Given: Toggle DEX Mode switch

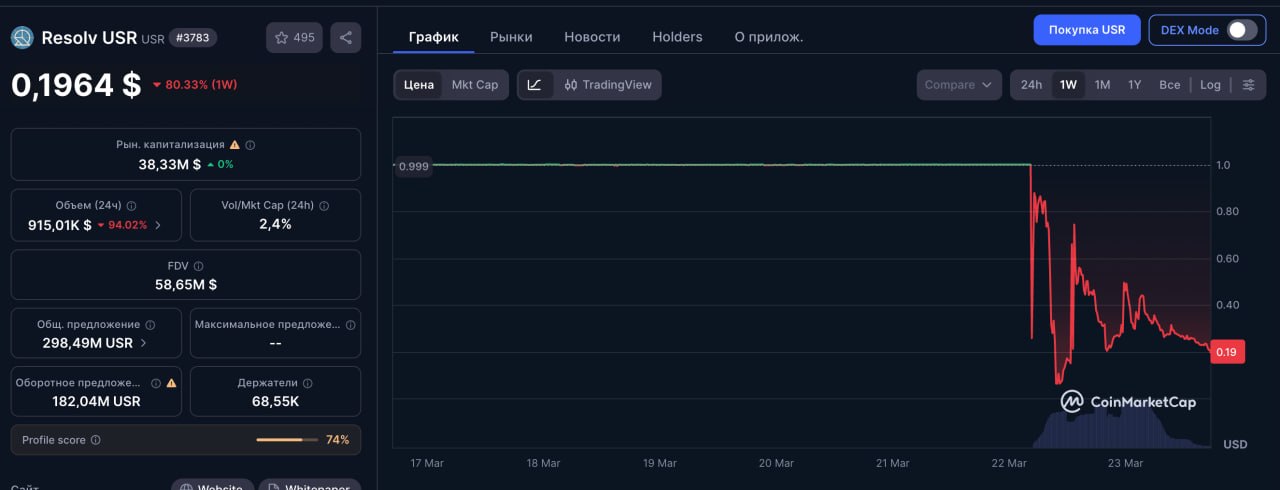Looking at the screenshot, I should coord(1241,30).
